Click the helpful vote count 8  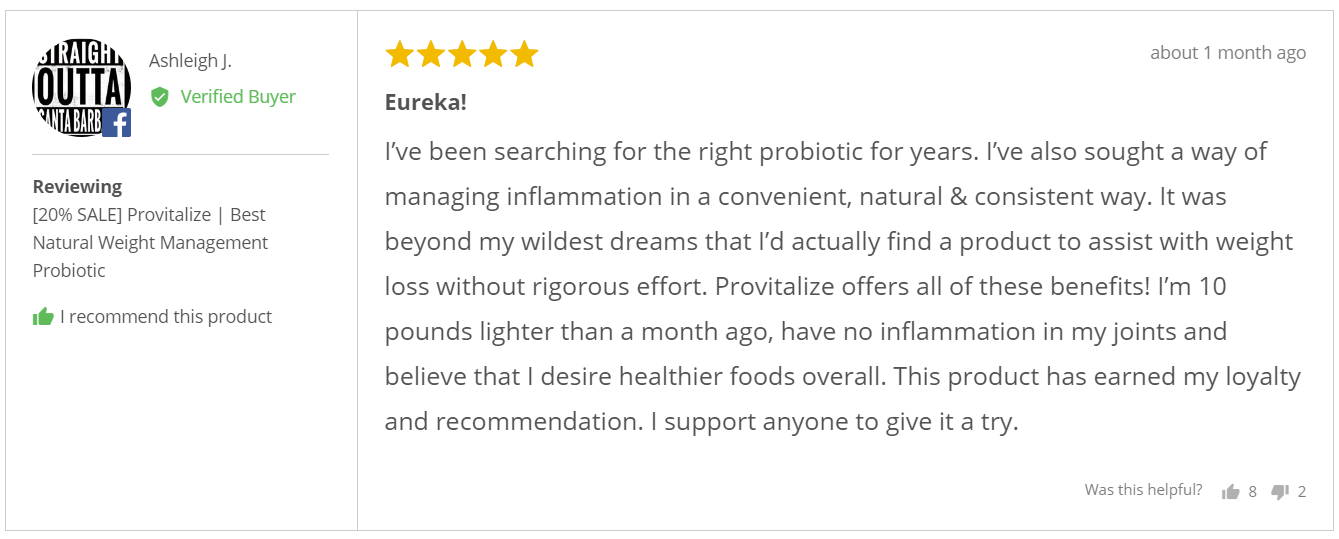(x=1252, y=492)
